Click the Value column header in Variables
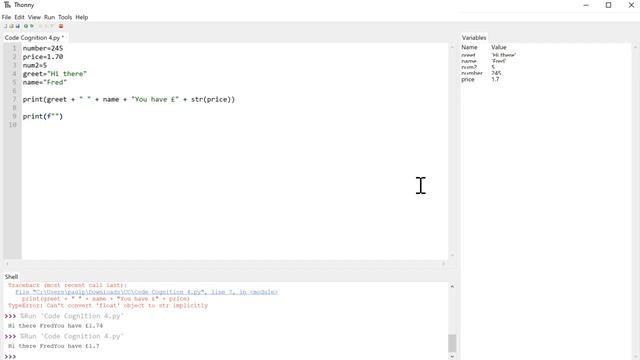 [x=499, y=47]
